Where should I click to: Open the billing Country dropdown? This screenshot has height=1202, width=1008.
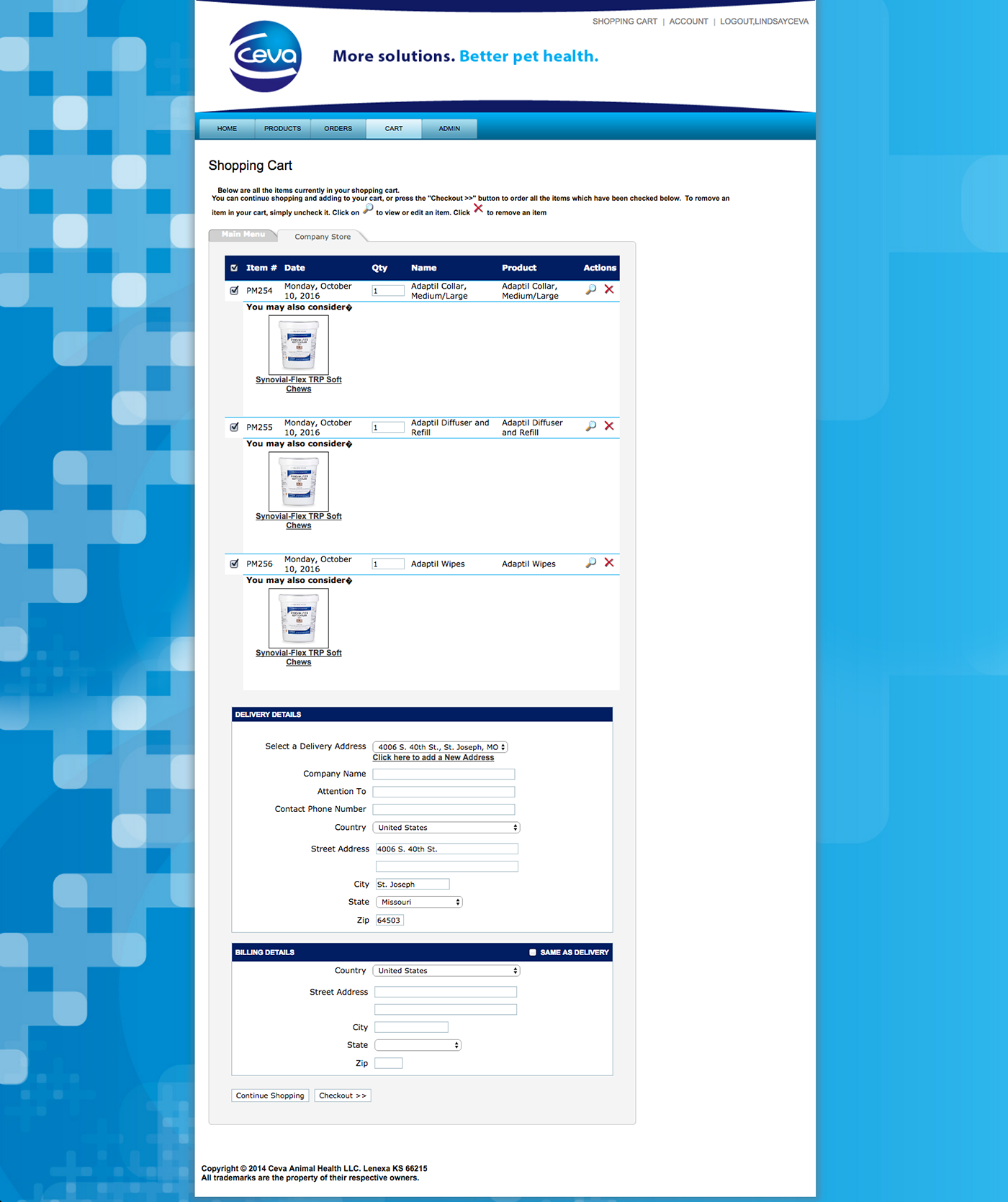[x=446, y=971]
